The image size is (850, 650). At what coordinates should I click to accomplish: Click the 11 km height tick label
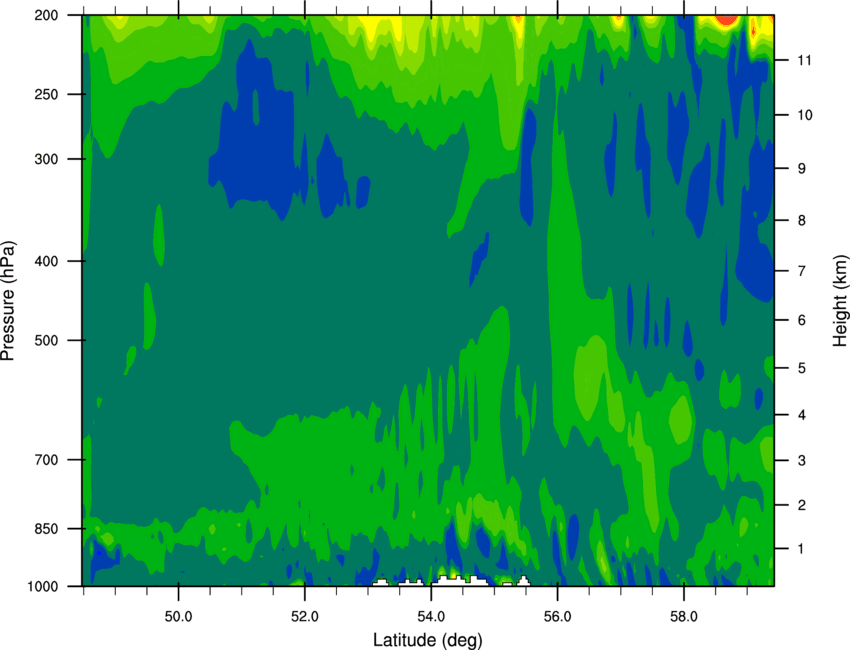(x=804, y=60)
